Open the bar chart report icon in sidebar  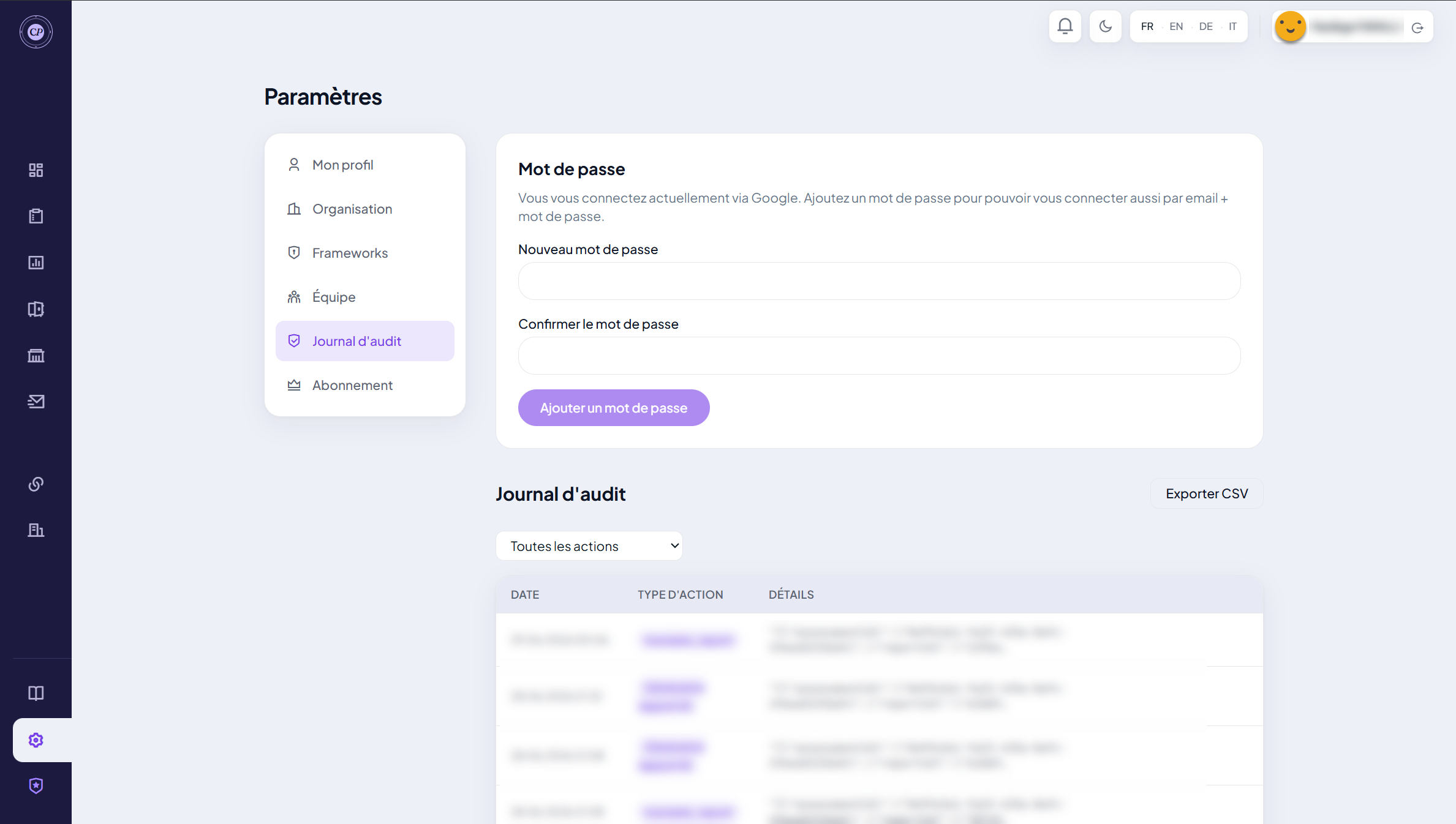point(36,263)
